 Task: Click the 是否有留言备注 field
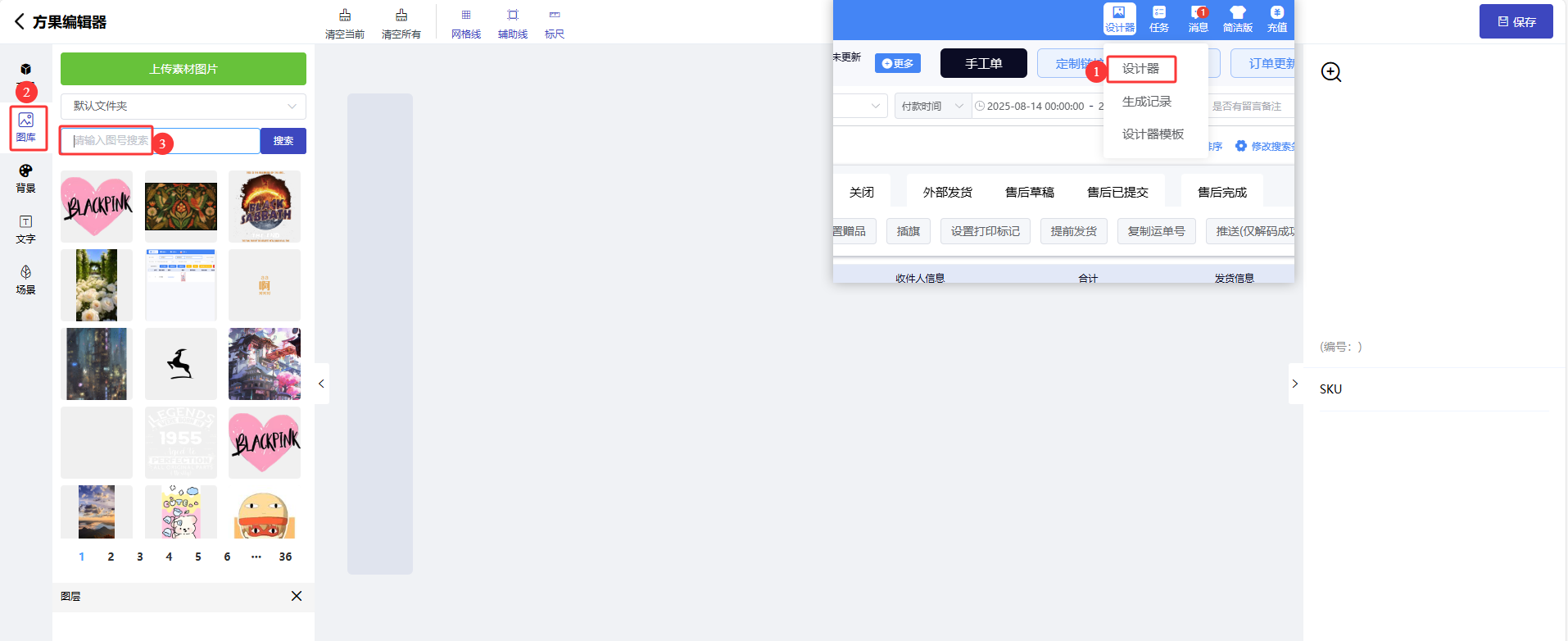[x=1250, y=106]
